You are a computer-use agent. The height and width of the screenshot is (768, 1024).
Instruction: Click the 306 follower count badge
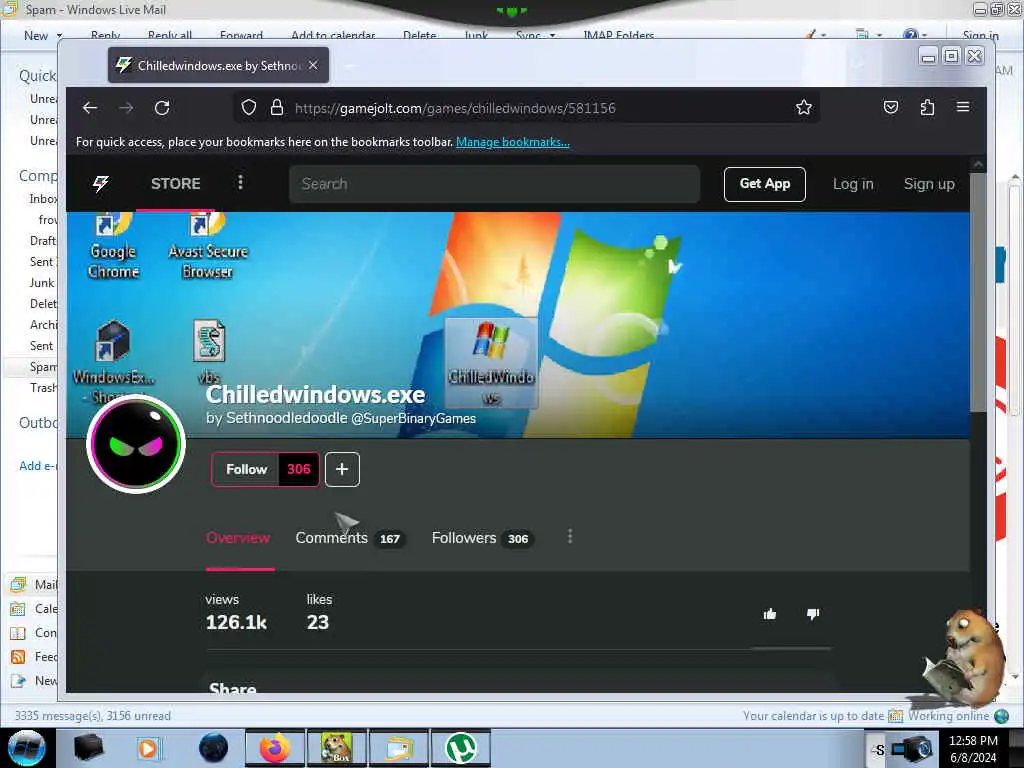tap(299, 469)
